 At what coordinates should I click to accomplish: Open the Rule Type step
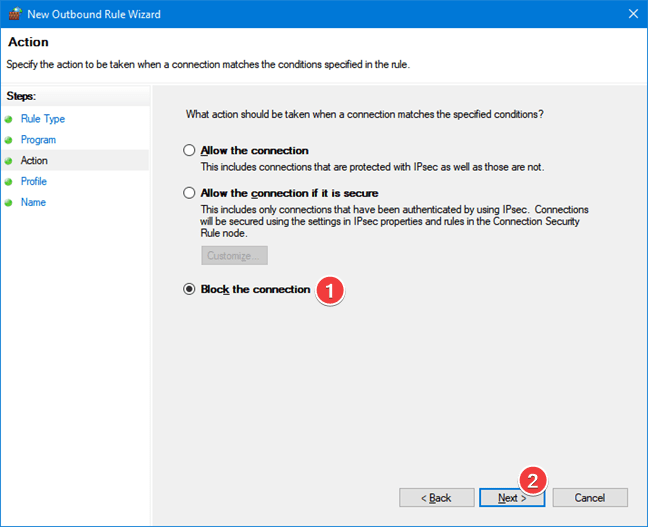(x=43, y=119)
